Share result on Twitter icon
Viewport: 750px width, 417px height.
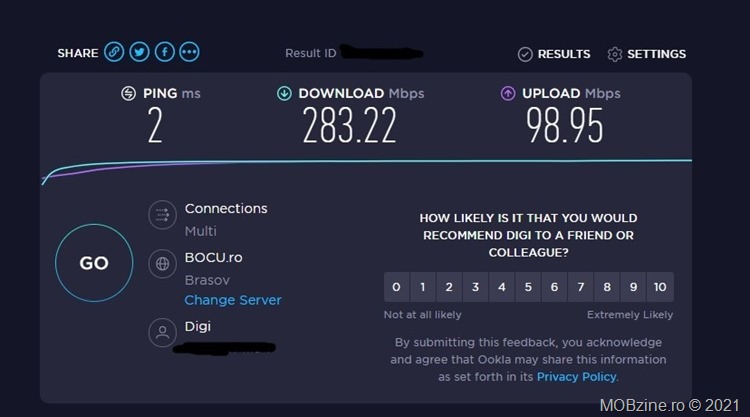pos(139,52)
